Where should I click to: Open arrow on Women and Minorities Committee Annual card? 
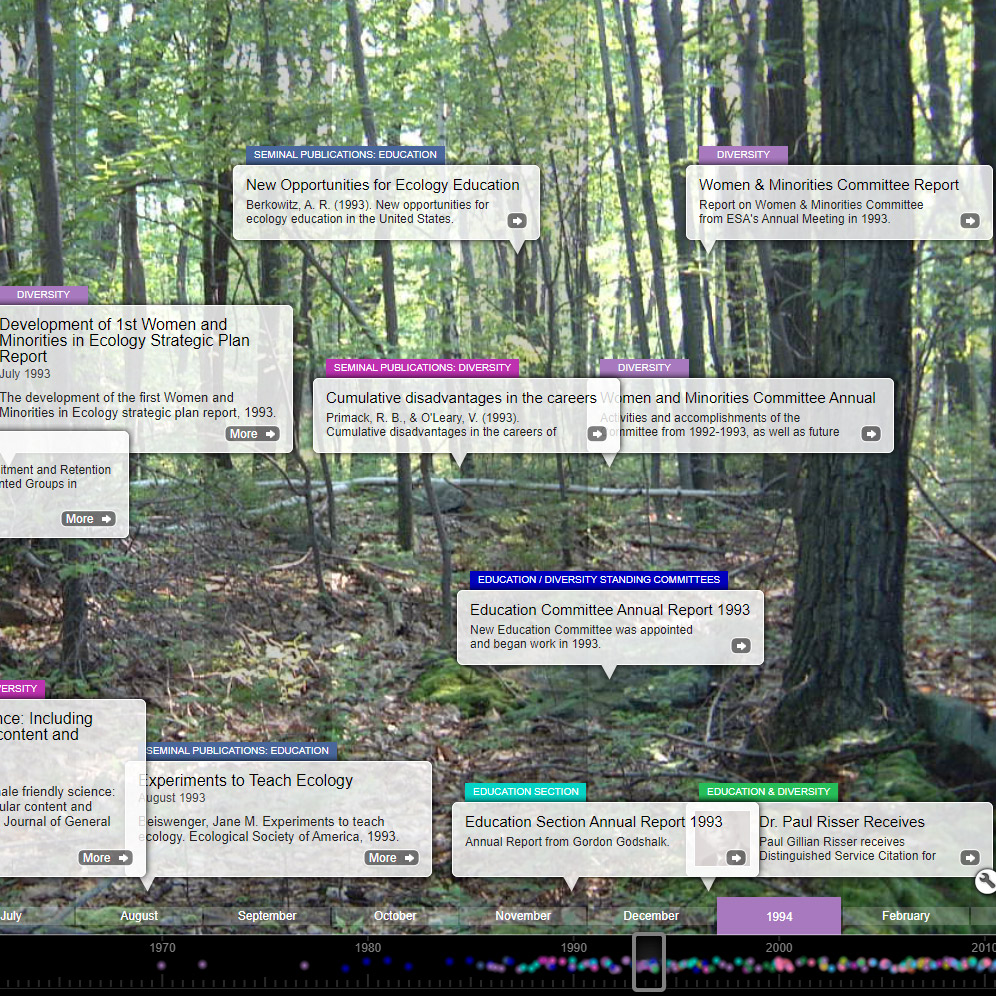pos(871,434)
